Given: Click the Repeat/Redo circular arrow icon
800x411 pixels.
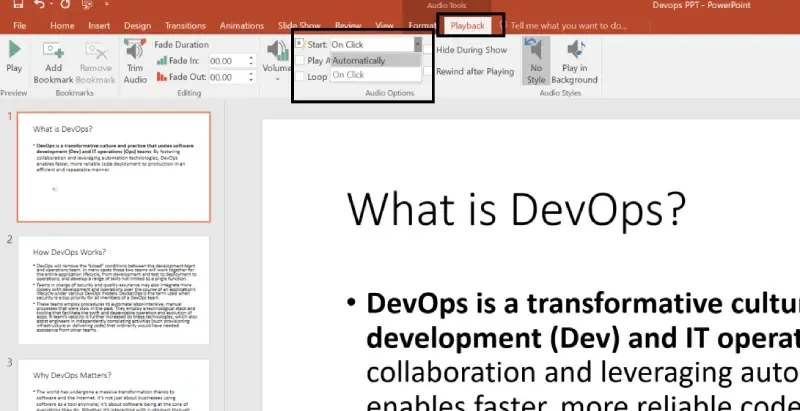Looking at the screenshot, I should [65, 4].
